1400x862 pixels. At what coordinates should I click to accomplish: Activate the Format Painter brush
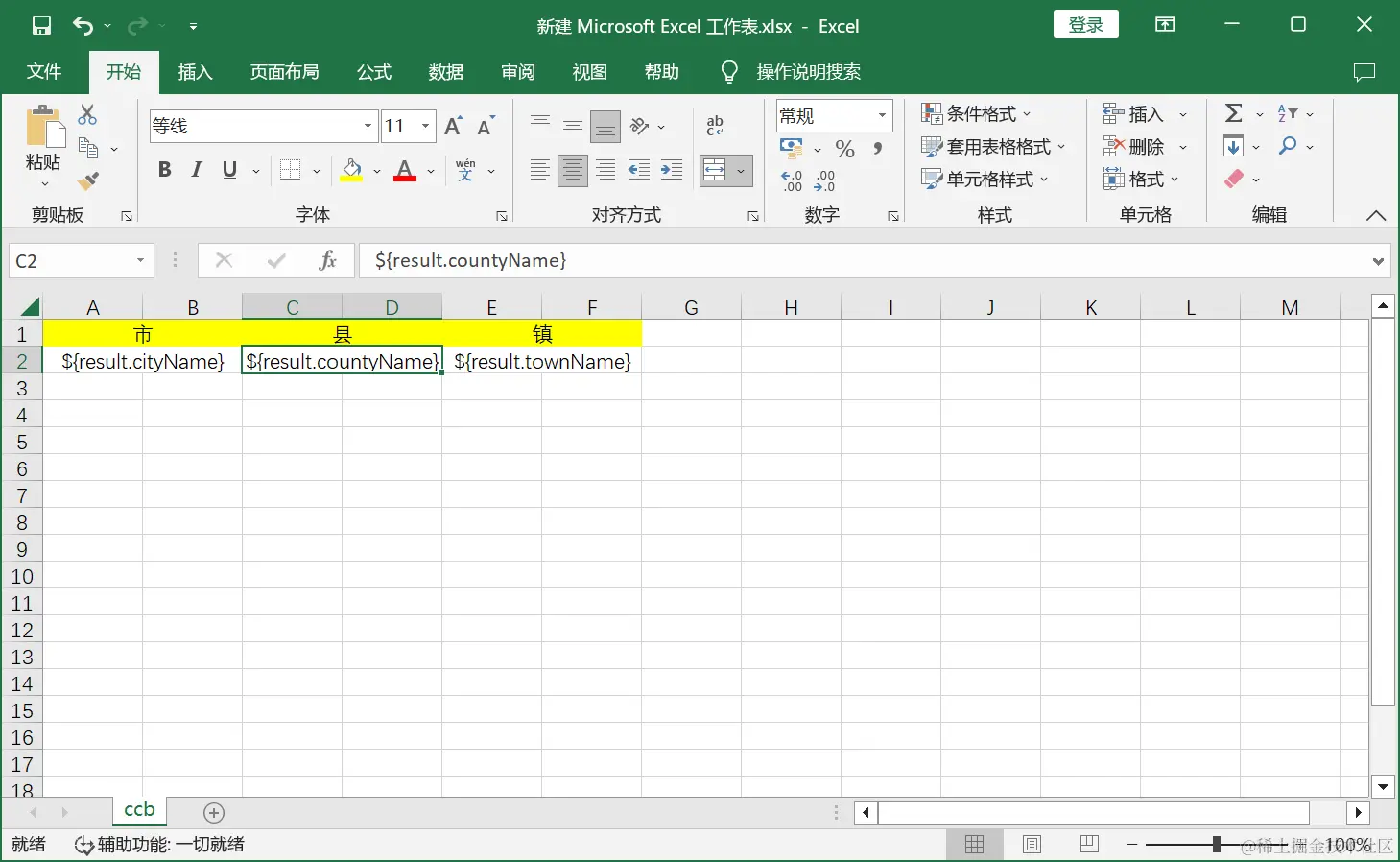(88, 180)
